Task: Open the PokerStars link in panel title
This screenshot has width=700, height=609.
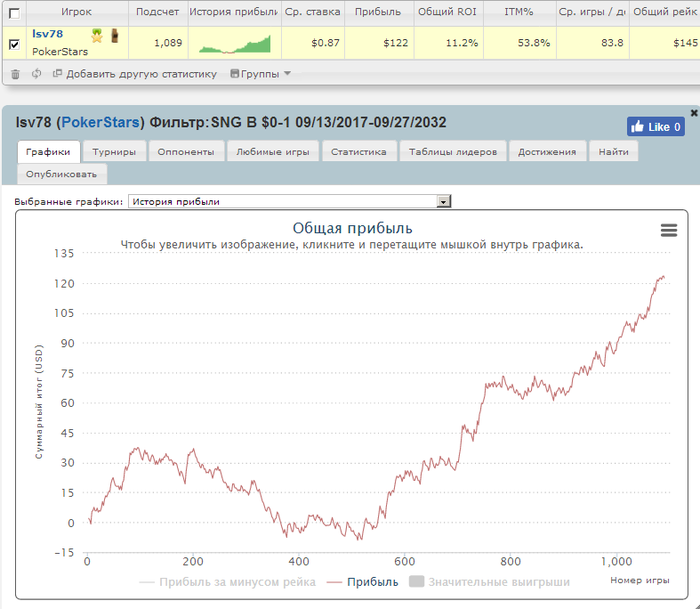Action: pos(101,122)
